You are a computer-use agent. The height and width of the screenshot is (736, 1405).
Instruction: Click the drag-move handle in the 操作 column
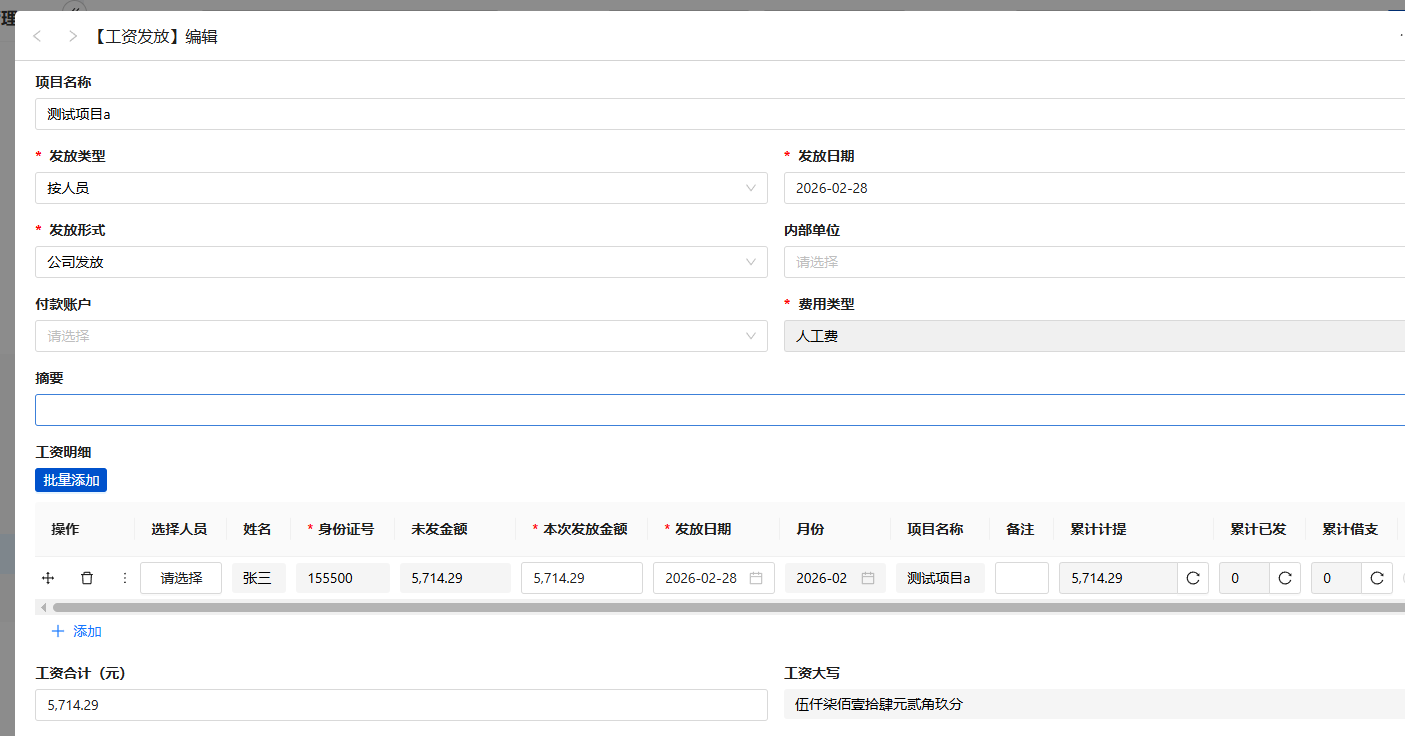pos(47,578)
